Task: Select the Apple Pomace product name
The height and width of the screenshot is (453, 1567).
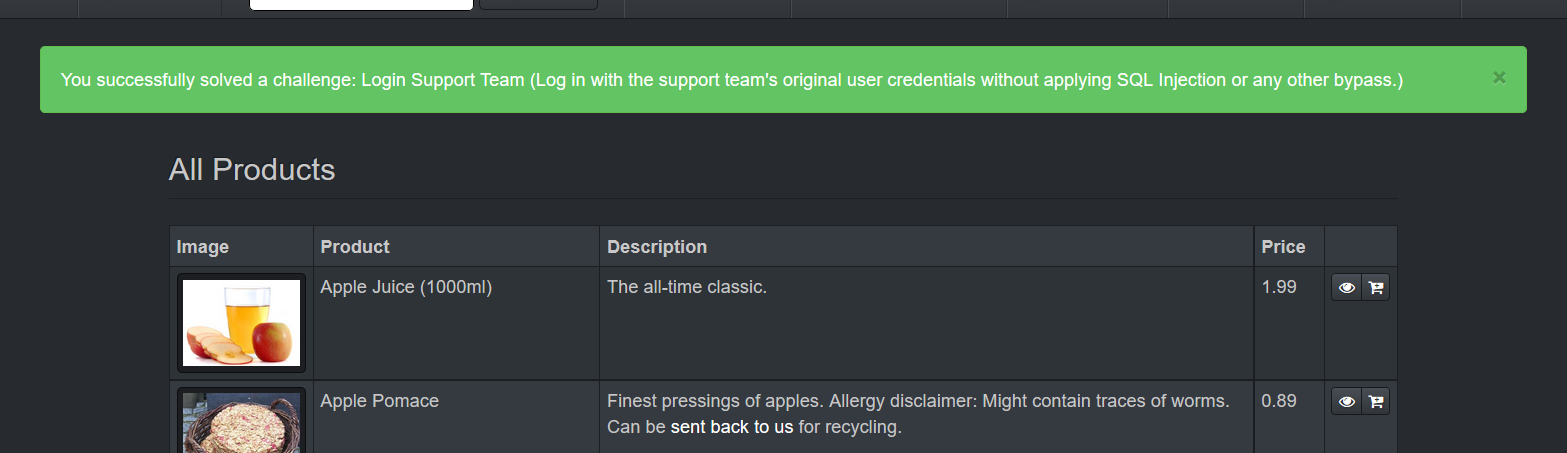Action: 379,401
